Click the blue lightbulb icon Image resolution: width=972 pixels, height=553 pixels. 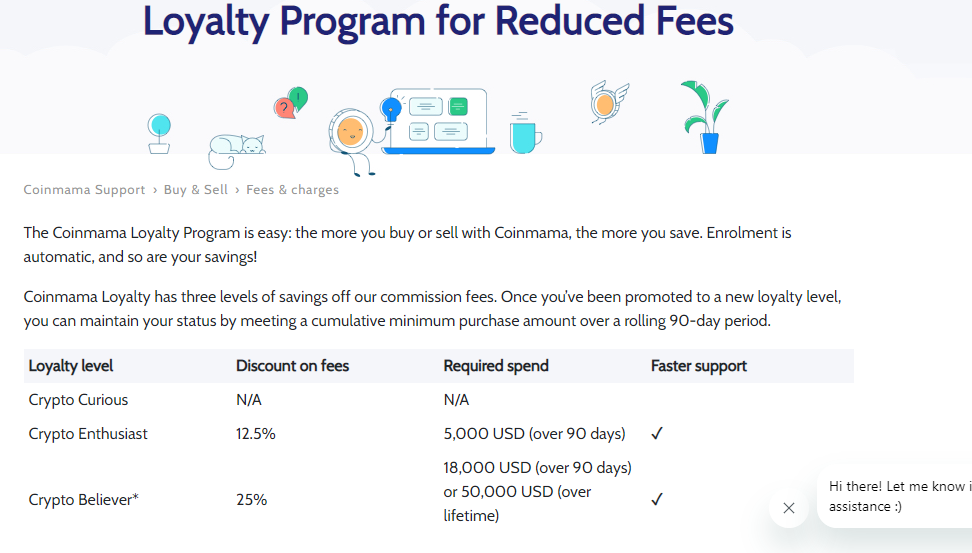point(391,110)
